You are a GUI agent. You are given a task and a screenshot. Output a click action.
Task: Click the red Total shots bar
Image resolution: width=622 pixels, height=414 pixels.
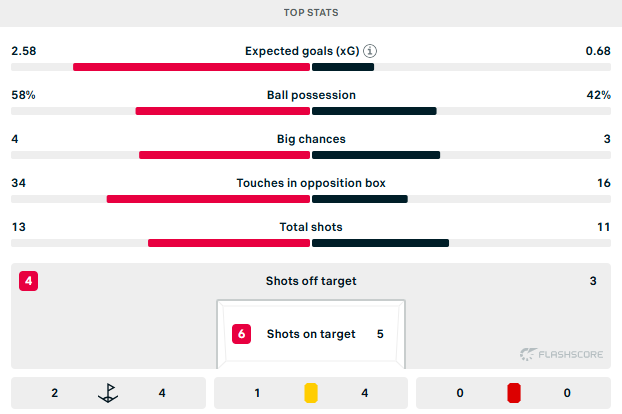[229, 243]
